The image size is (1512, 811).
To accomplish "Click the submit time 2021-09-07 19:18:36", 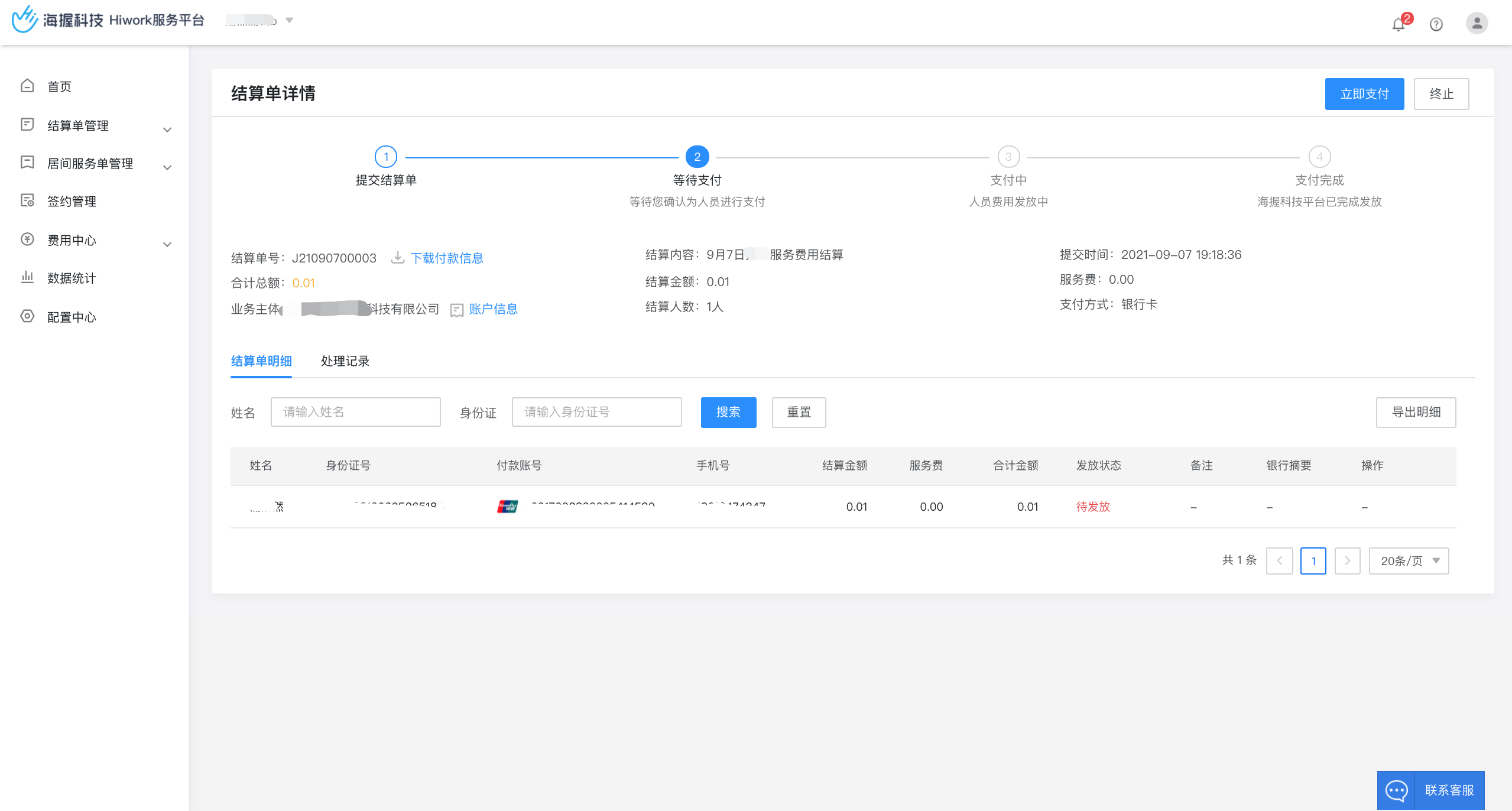I will pos(1181,255).
